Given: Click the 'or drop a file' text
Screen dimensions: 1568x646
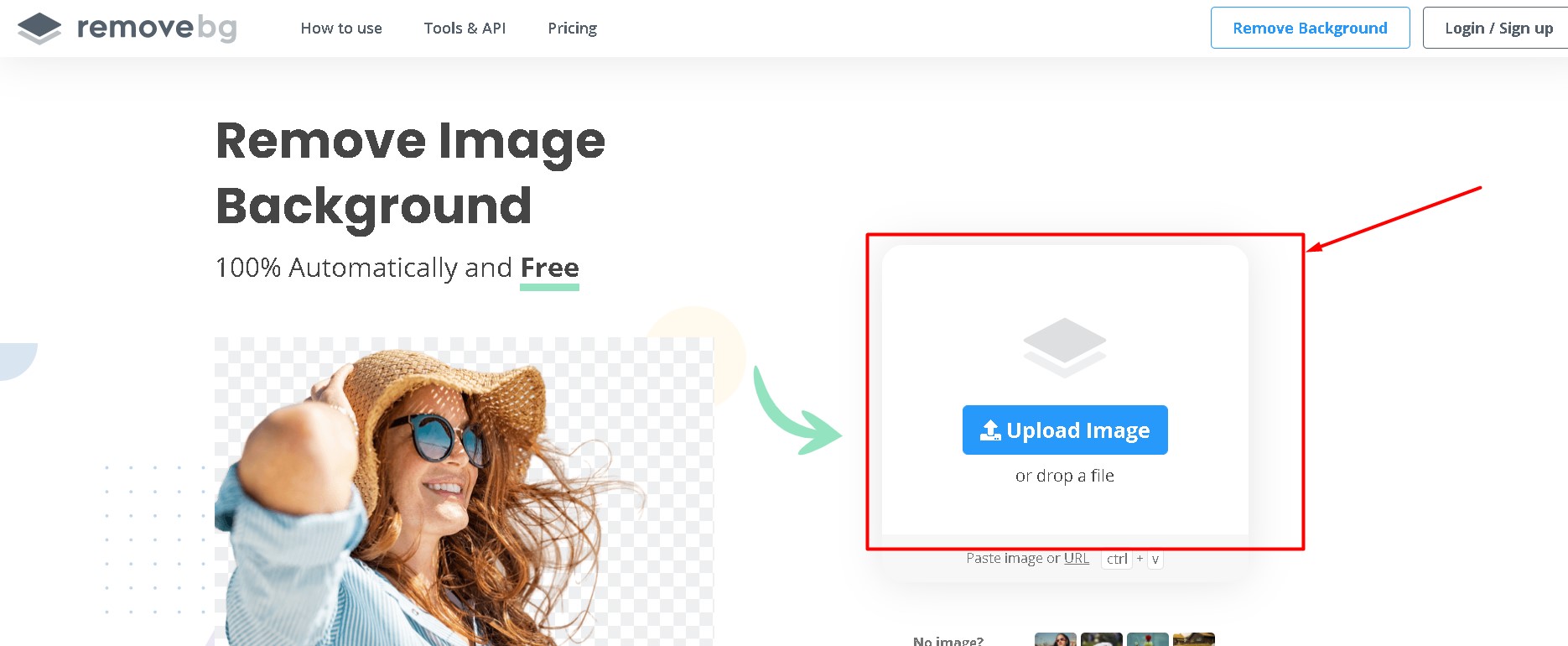Looking at the screenshot, I should point(1064,476).
